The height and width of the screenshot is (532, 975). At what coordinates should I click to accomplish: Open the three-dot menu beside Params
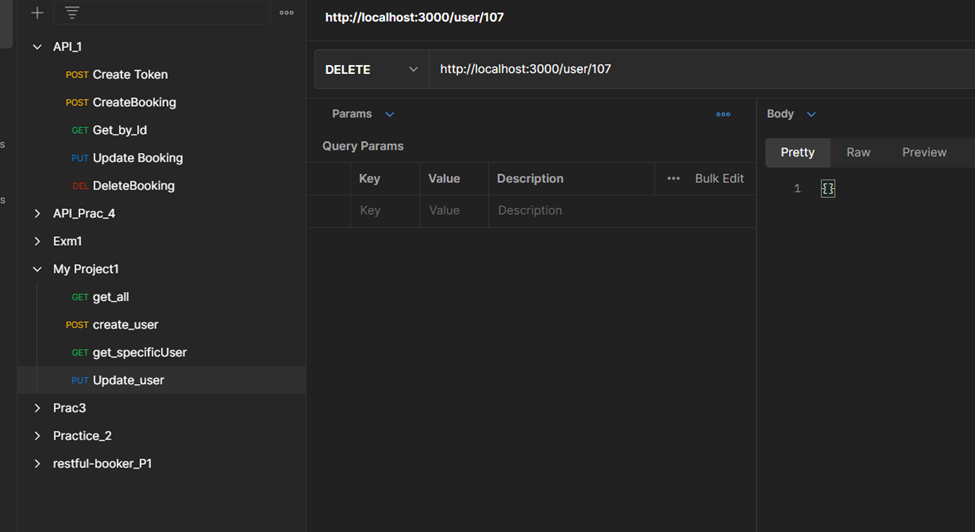click(723, 114)
